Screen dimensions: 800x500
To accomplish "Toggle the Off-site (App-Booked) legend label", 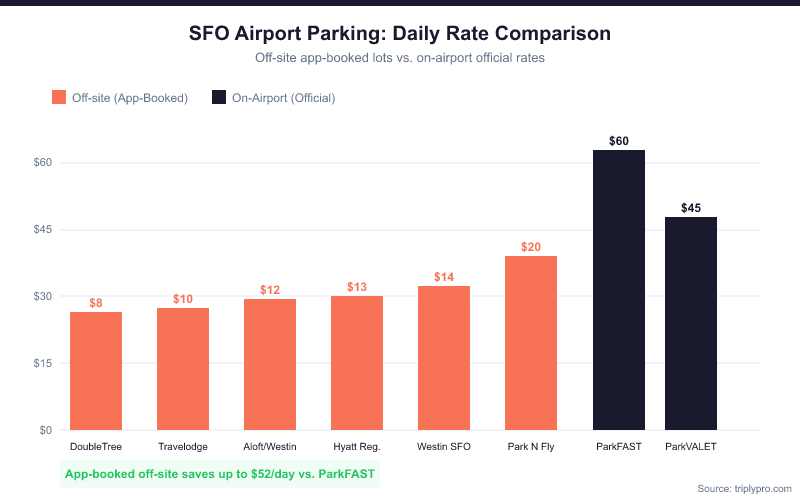I will pos(130,98).
